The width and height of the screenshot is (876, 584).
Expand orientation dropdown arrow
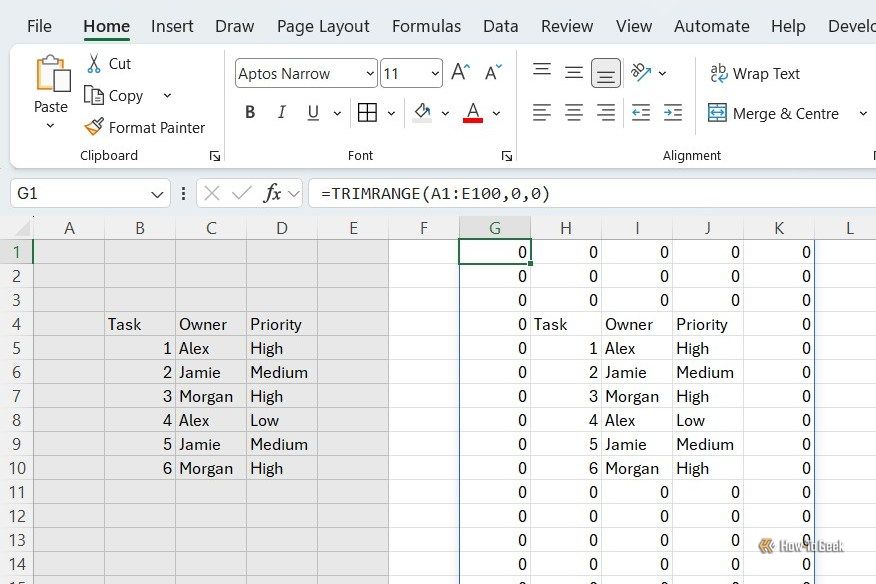click(662, 73)
